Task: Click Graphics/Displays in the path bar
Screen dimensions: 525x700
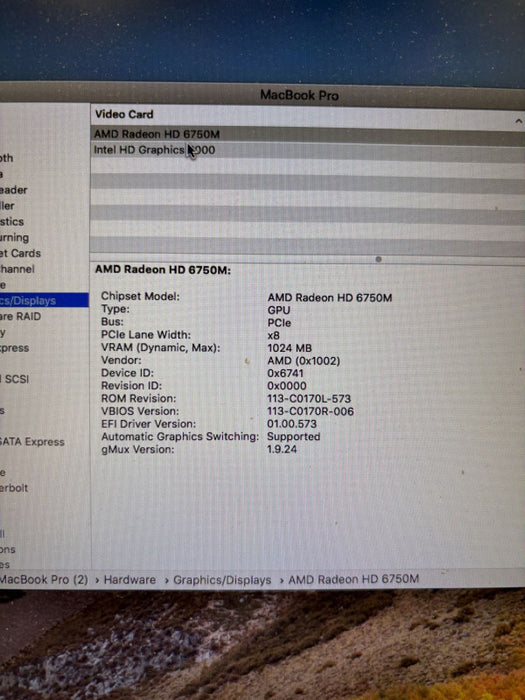Action: pyautogui.click(x=222, y=580)
